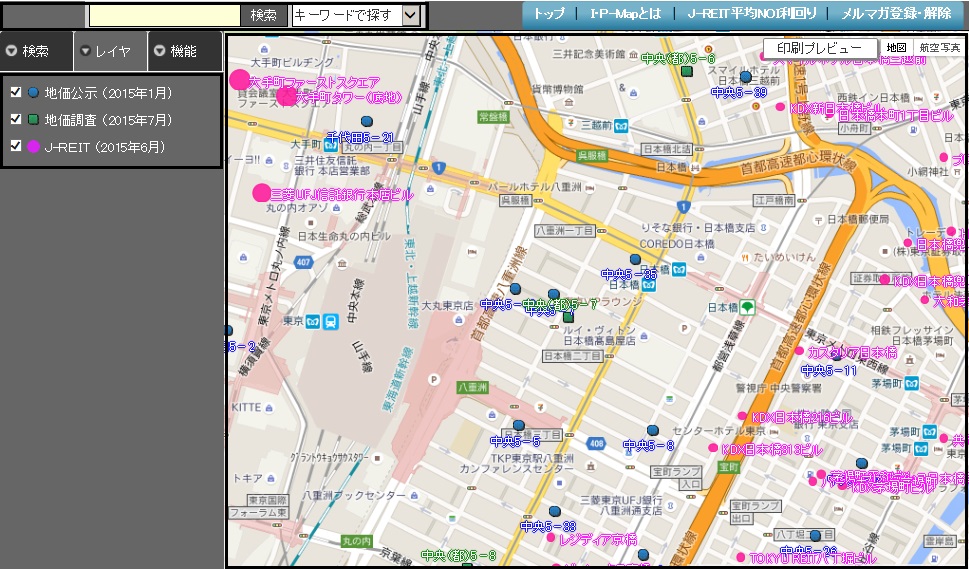Viewport: 969px width, 569px height.
Task: Click the 中央(都)5-6 green square marker
Action: click(686, 72)
